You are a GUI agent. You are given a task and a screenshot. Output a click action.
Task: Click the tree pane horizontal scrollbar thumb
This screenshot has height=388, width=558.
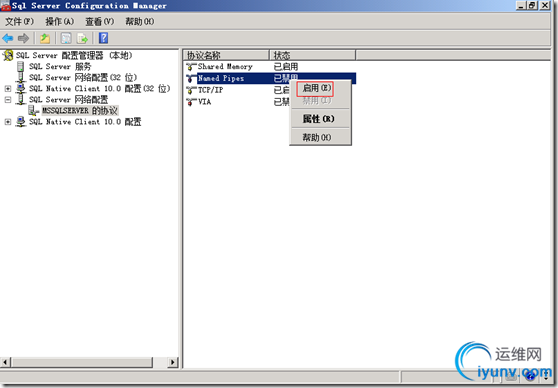pos(82,362)
